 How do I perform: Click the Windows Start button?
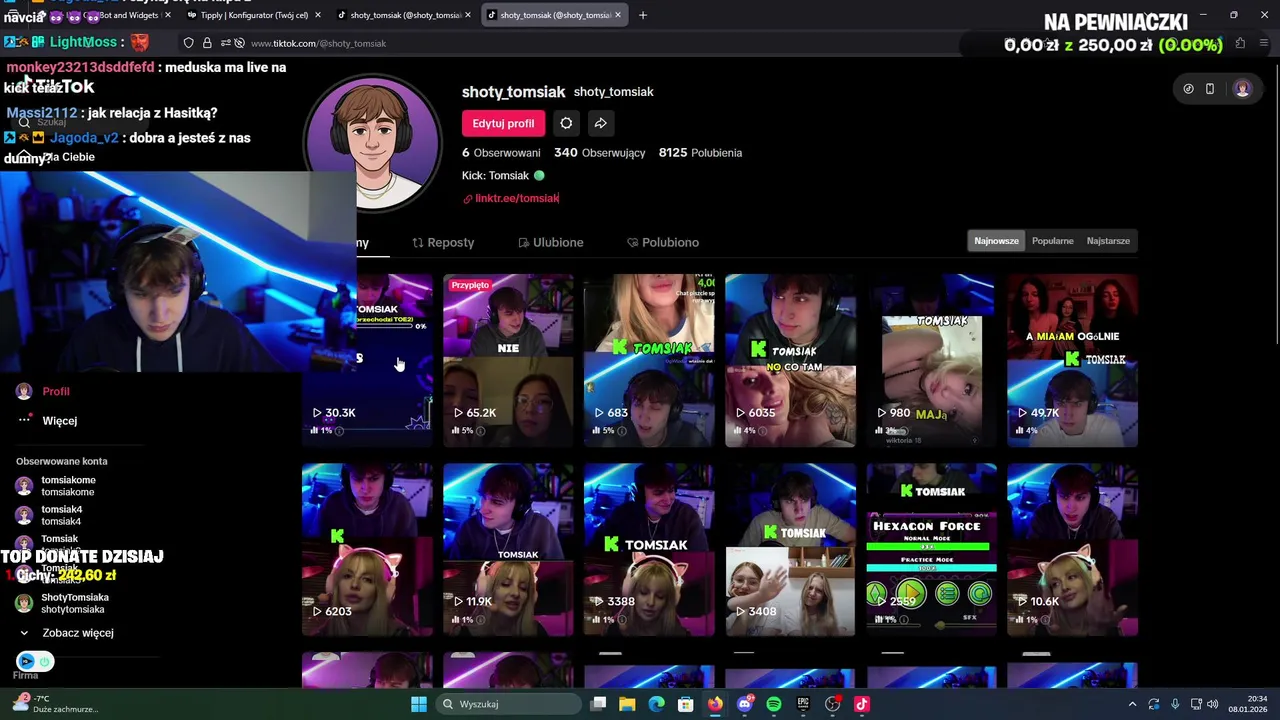[x=419, y=704]
